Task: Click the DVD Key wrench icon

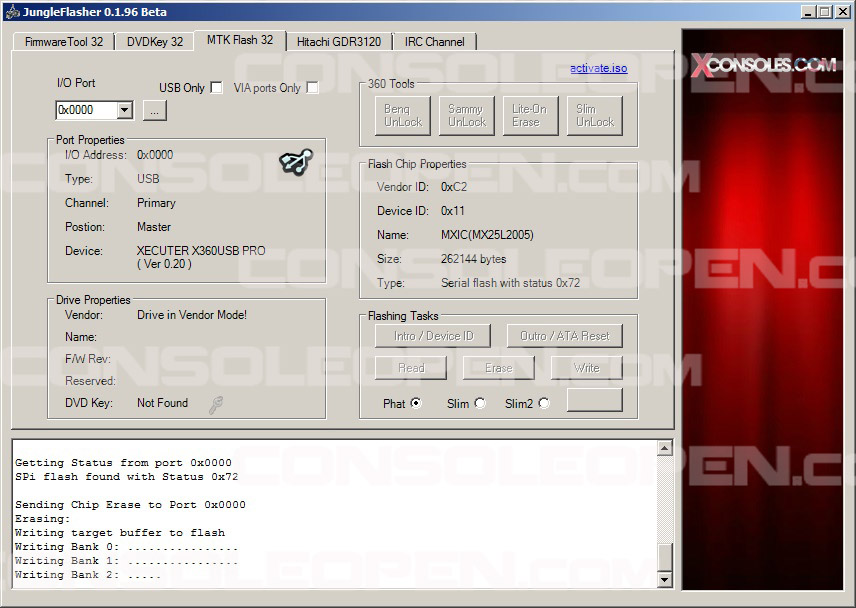Action: pyautogui.click(x=216, y=404)
